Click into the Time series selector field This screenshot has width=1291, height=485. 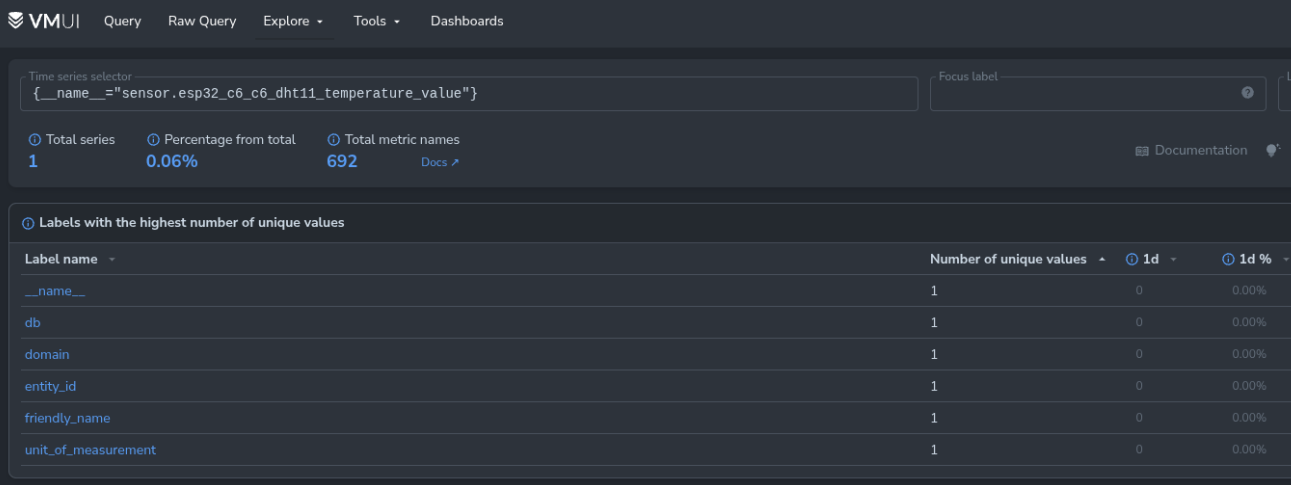click(x=468, y=93)
